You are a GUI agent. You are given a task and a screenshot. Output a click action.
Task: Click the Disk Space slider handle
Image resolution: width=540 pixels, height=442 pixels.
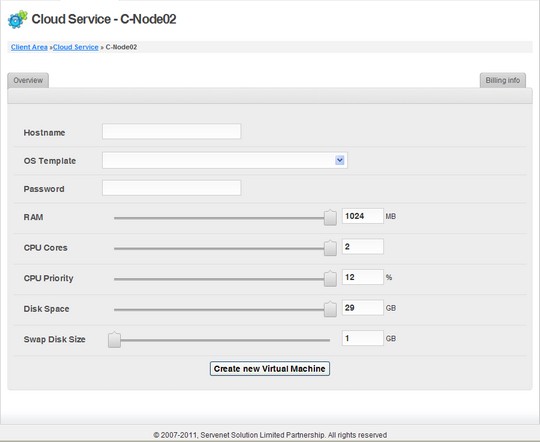click(x=330, y=309)
